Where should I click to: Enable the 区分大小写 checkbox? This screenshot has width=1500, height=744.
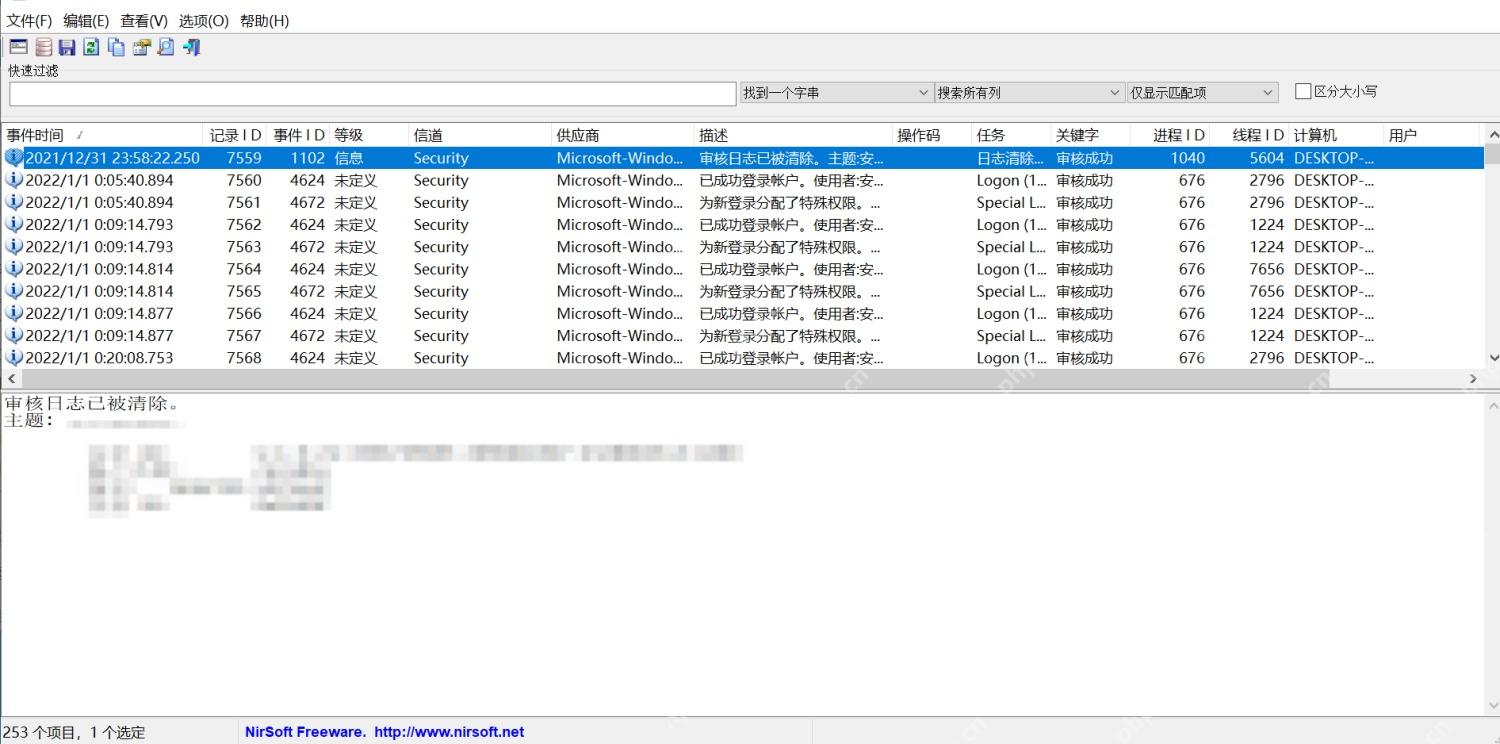(1303, 91)
